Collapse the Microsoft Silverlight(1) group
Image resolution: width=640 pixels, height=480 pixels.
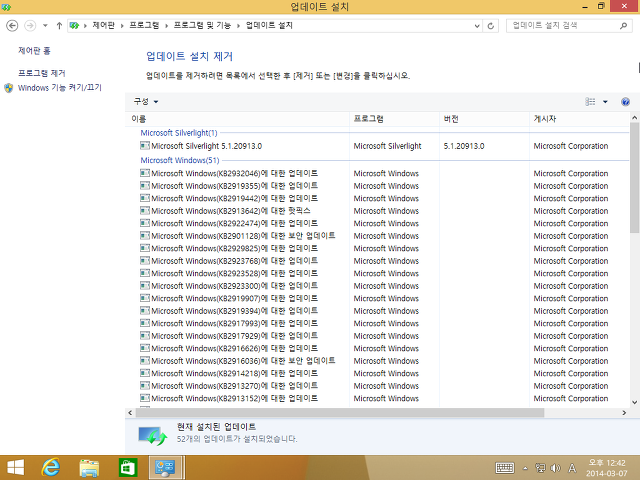point(179,133)
